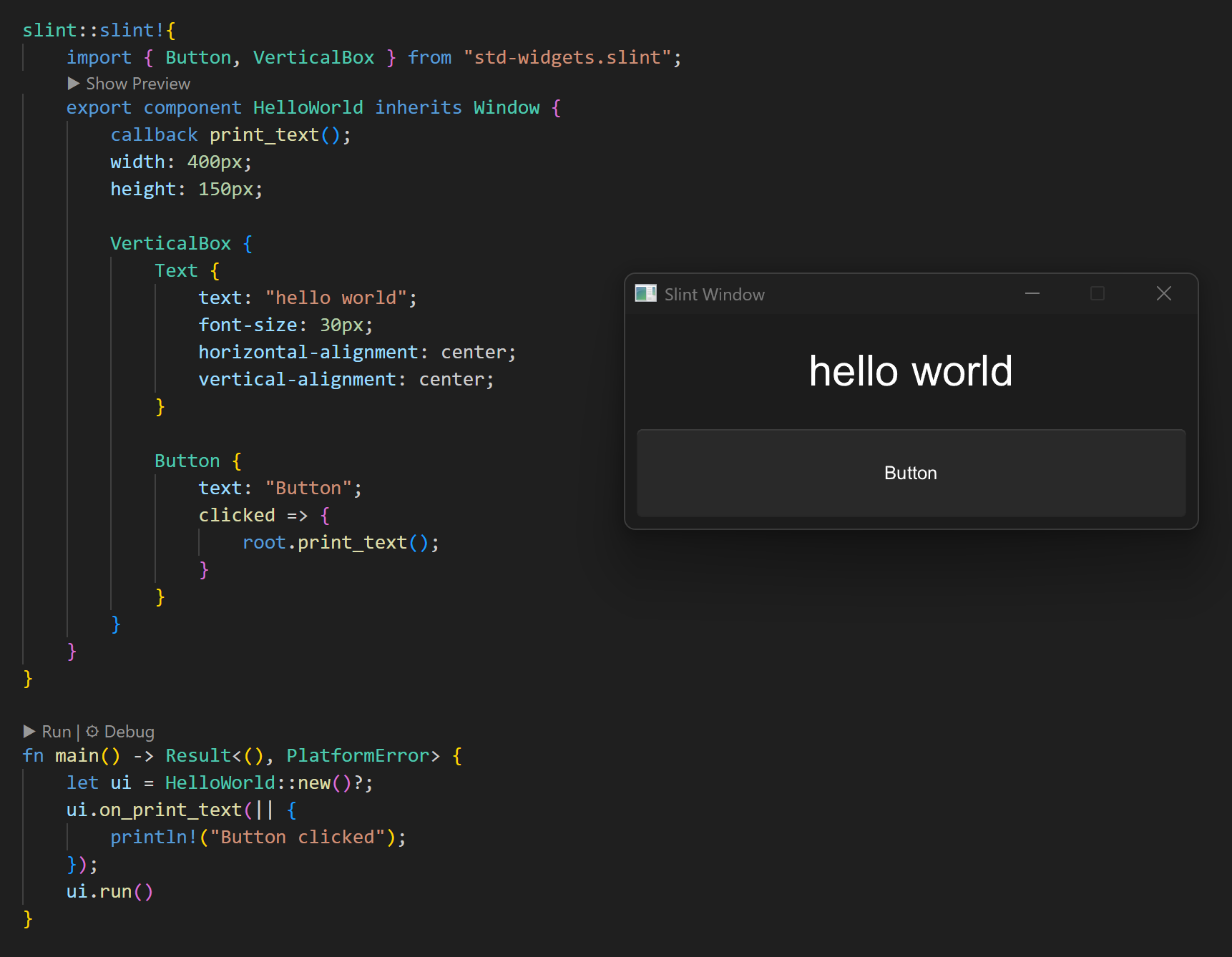1232x957 pixels.
Task: Place cursor on HelloWorld component name
Action: pyautogui.click(x=308, y=107)
